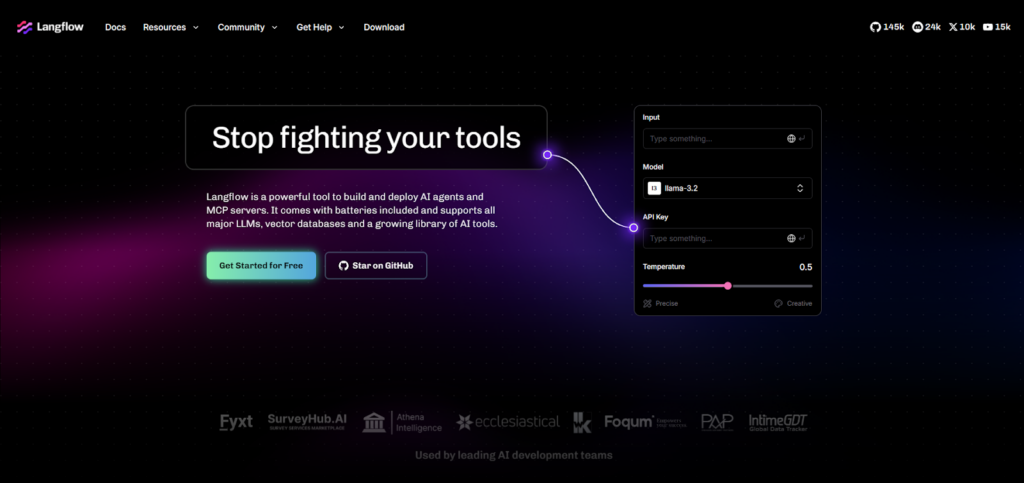
Task: Click the ecclesiastical logo
Action: pyautogui.click(x=508, y=422)
